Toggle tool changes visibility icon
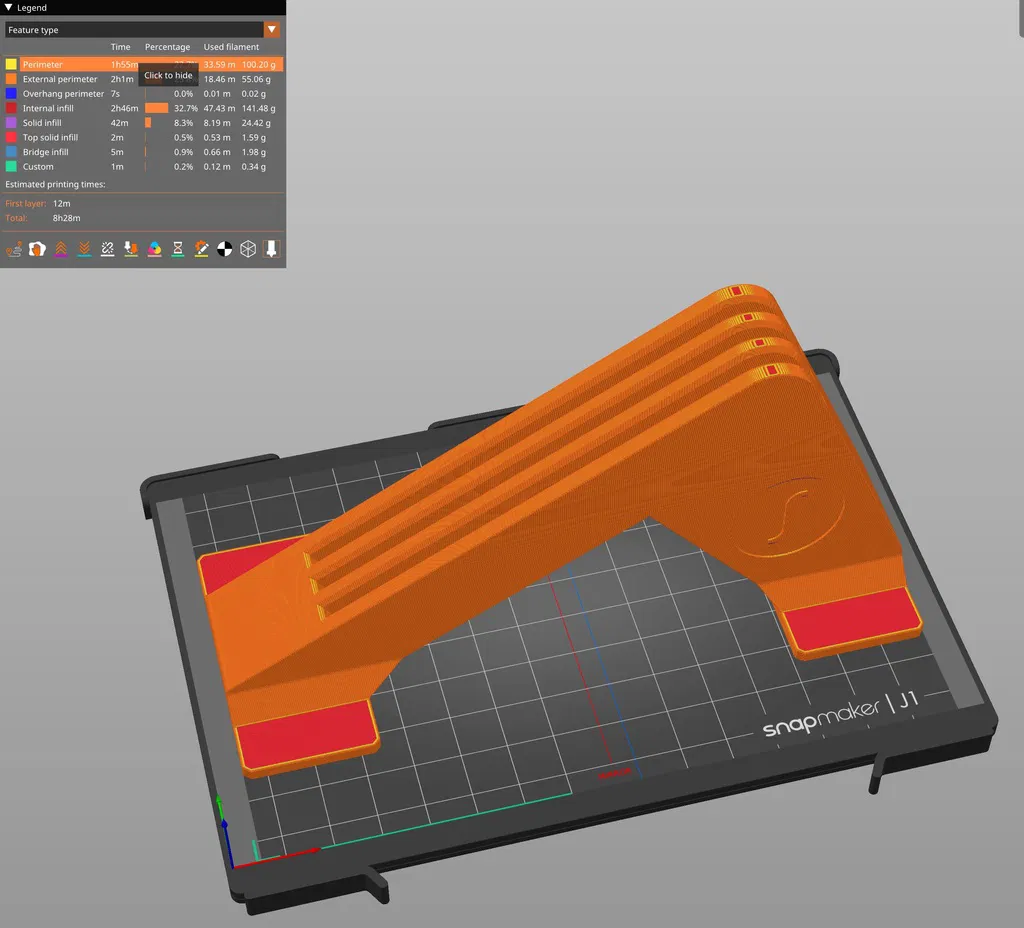Viewport: 1024px width, 928px height. coord(131,249)
